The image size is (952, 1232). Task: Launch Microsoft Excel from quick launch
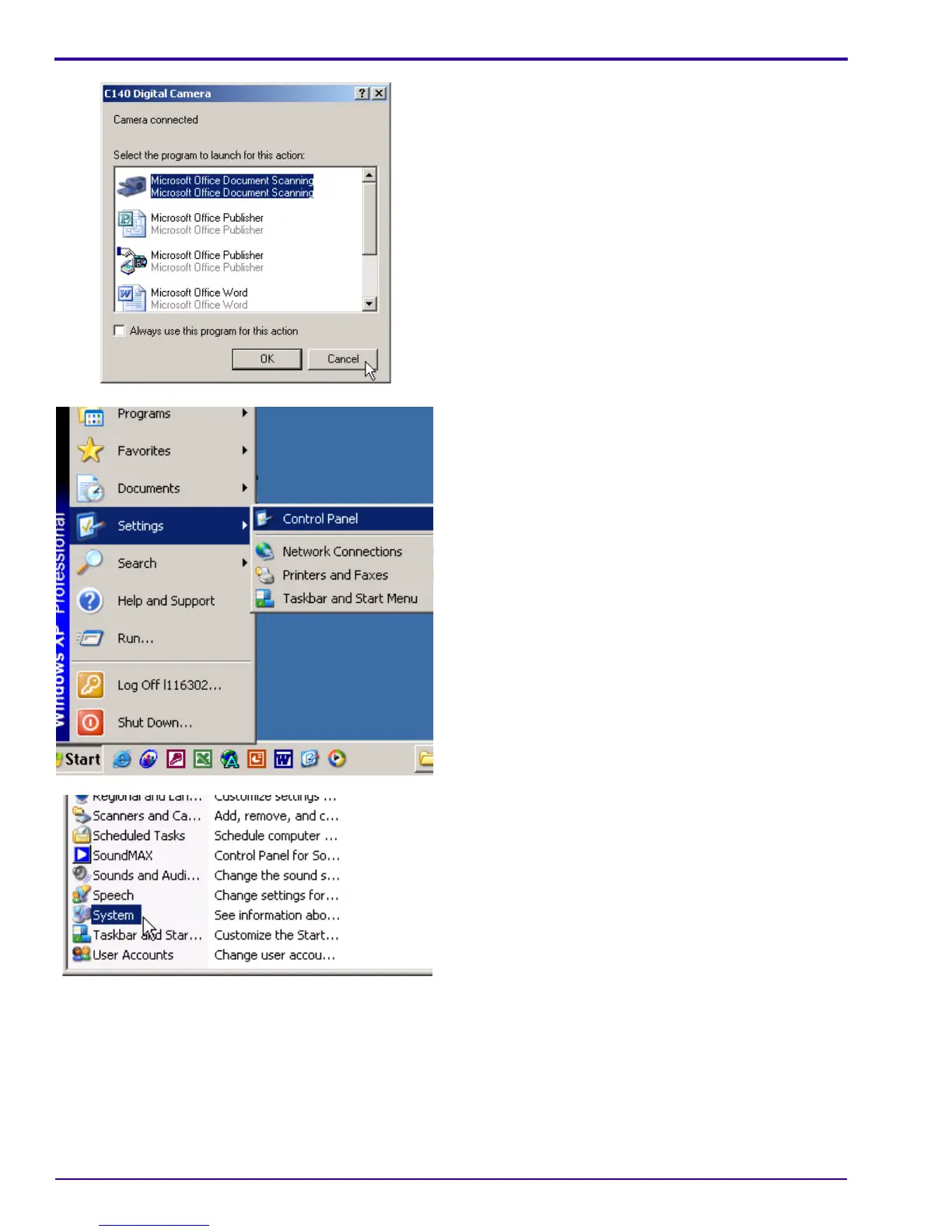203,759
